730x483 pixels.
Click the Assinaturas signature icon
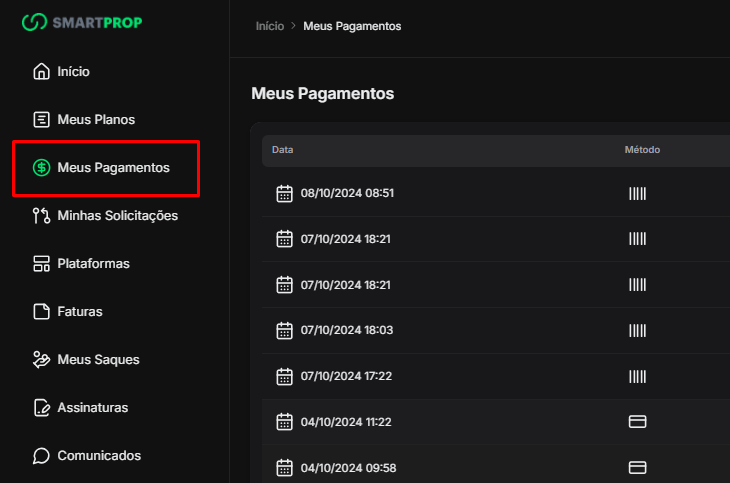pyautogui.click(x=41, y=408)
